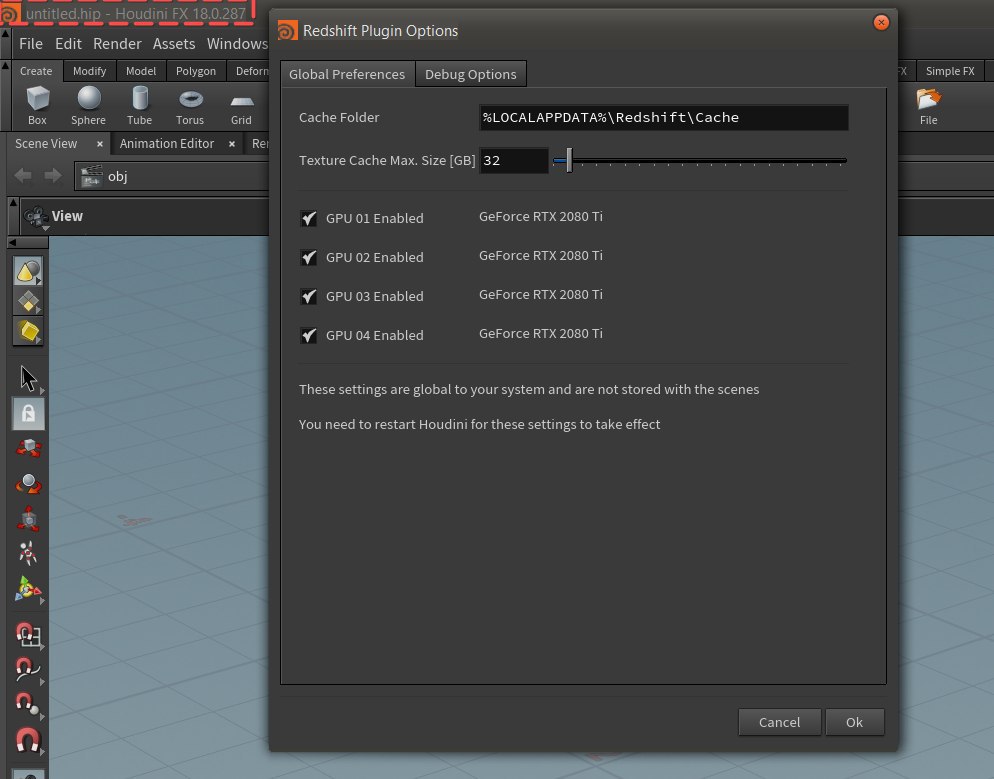994x779 pixels.
Task: Click the Houdini logo in dialog title
Action: click(287, 30)
